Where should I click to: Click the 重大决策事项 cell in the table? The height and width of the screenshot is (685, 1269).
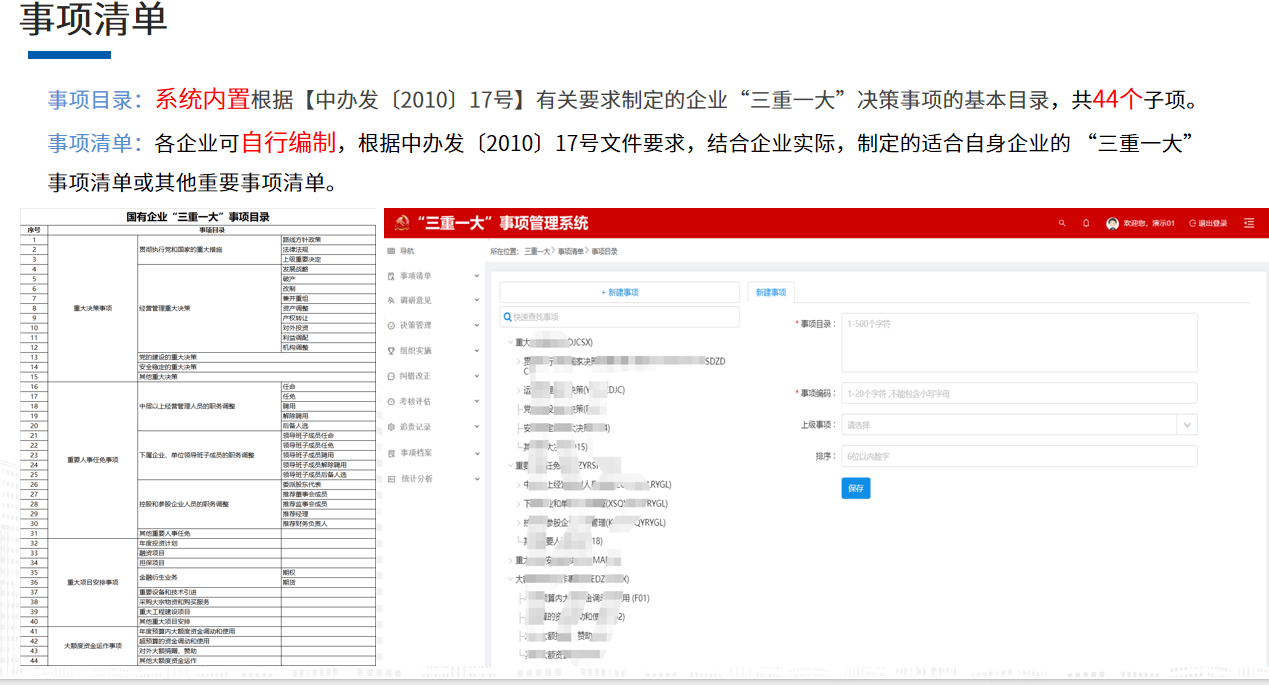(92, 308)
